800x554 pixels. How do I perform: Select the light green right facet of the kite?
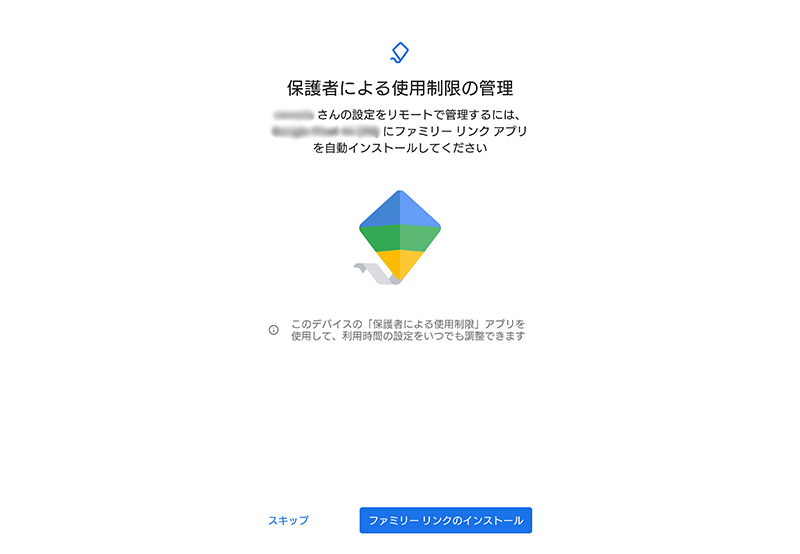420,238
